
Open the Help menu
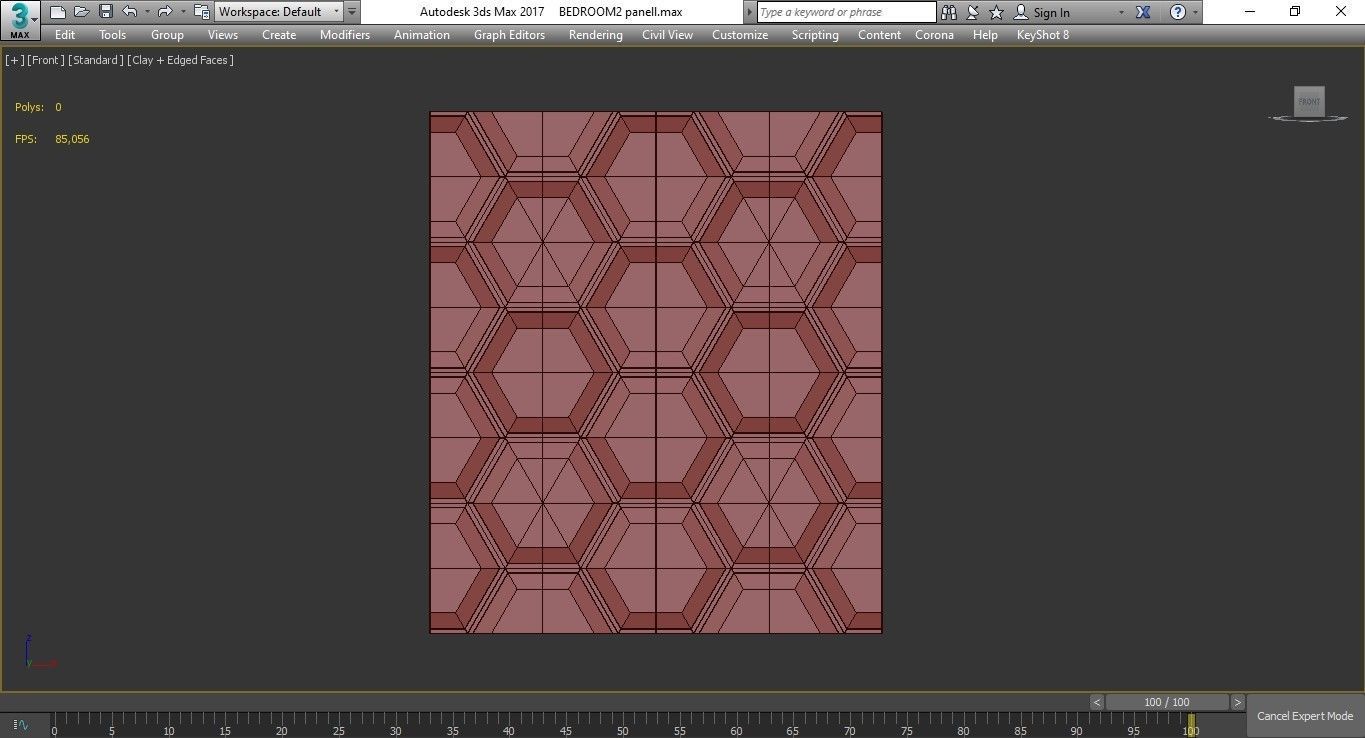pos(985,34)
